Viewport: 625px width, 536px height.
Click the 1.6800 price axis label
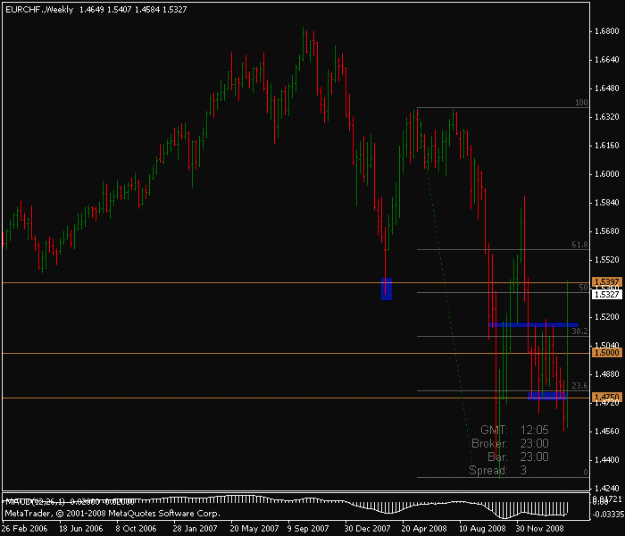coord(607,31)
